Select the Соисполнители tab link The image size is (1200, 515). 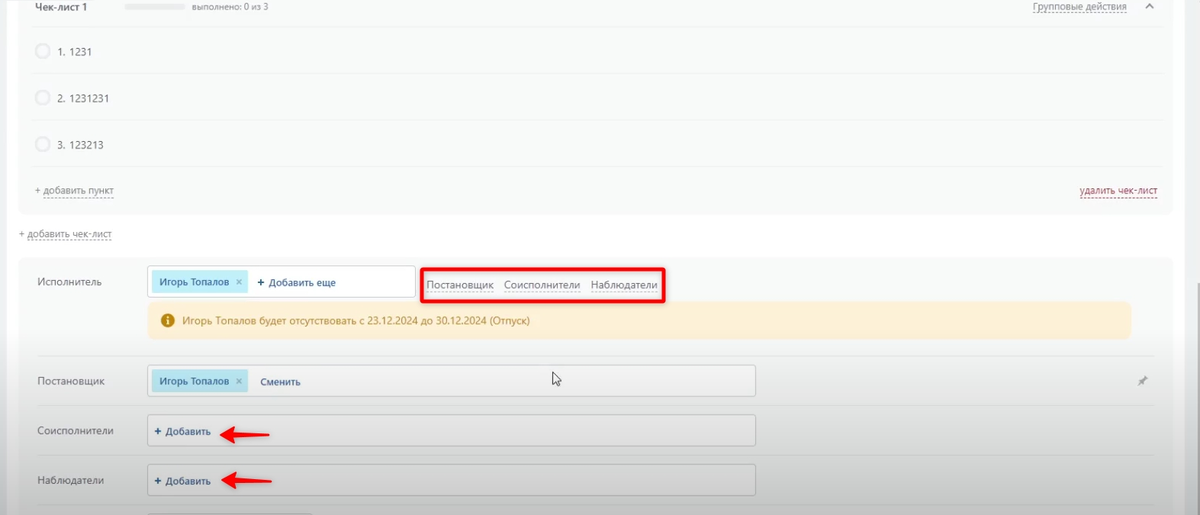click(x=542, y=285)
